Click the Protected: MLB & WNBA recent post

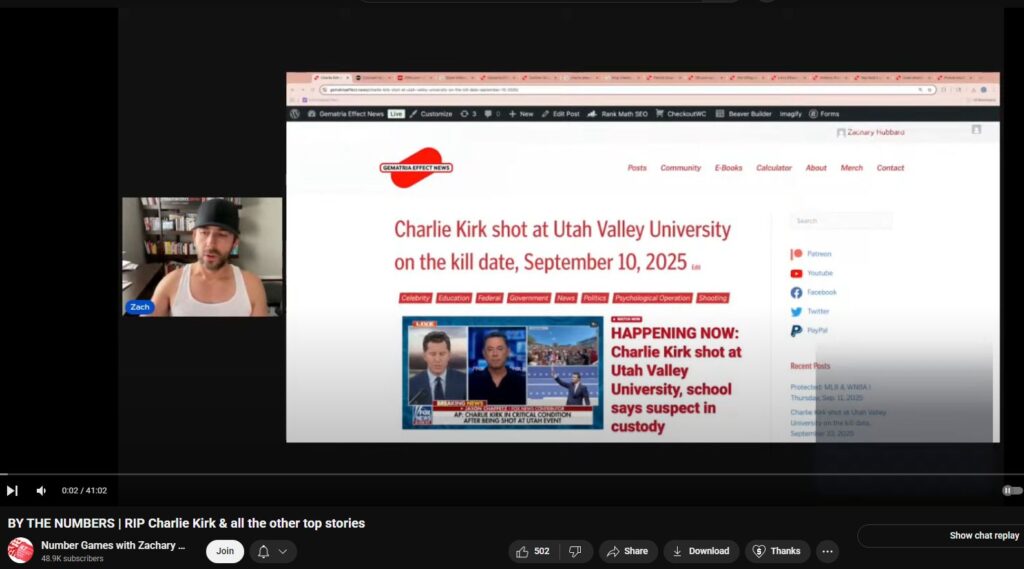[830, 392]
